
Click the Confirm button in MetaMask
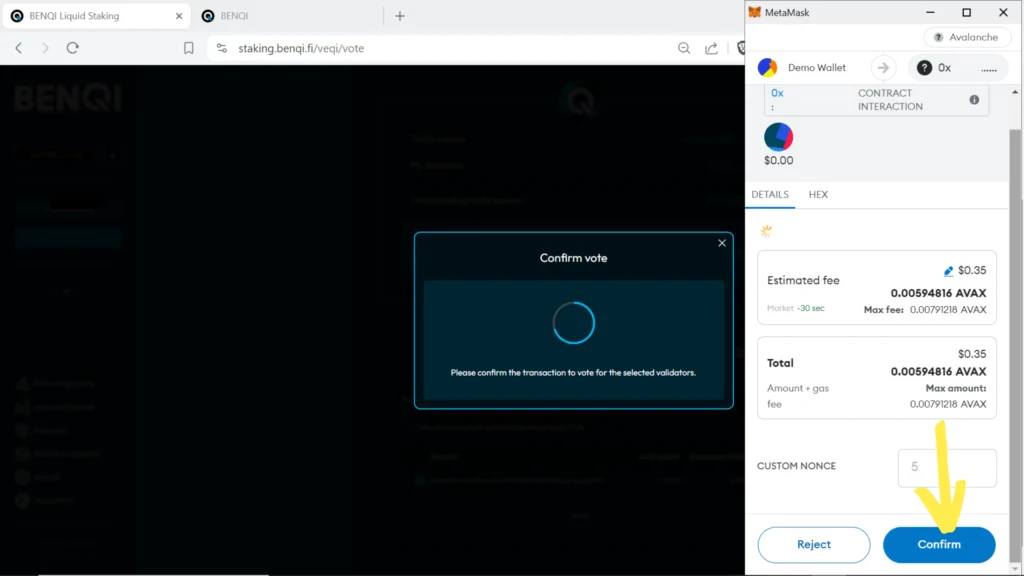click(x=938, y=545)
